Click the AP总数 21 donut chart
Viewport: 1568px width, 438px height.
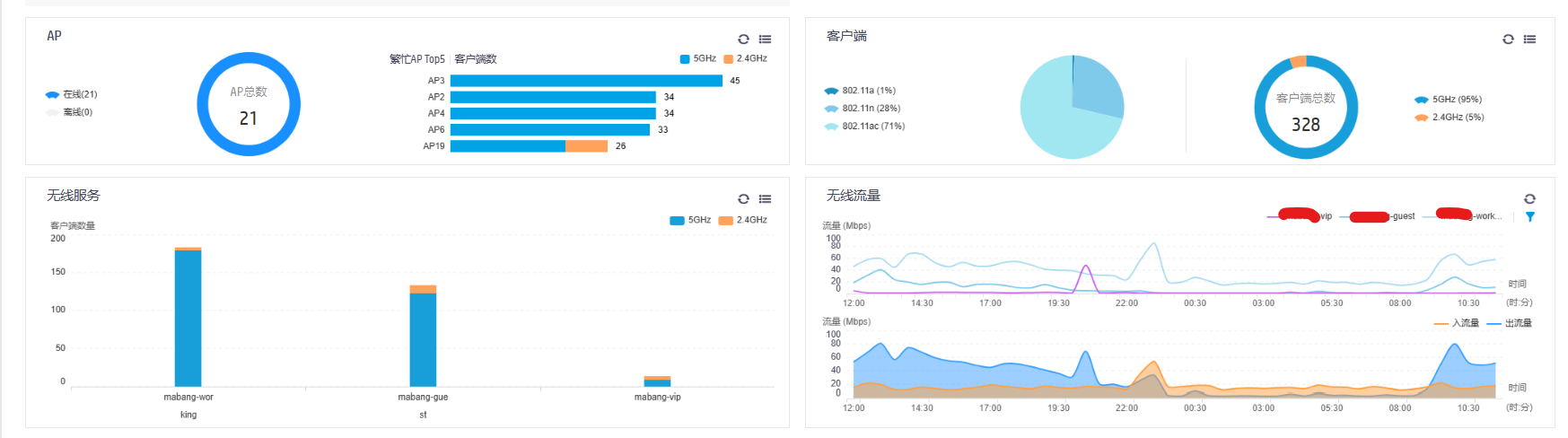pyautogui.click(x=249, y=104)
